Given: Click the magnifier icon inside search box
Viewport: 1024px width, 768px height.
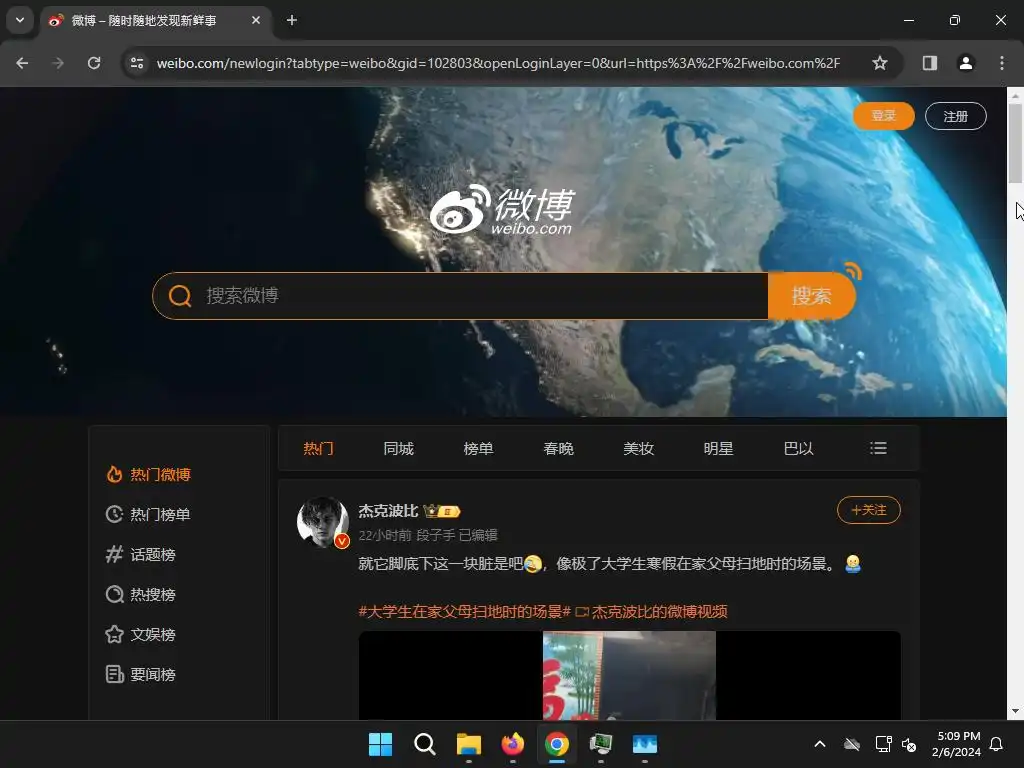Looking at the screenshot, I should (180, 296).
